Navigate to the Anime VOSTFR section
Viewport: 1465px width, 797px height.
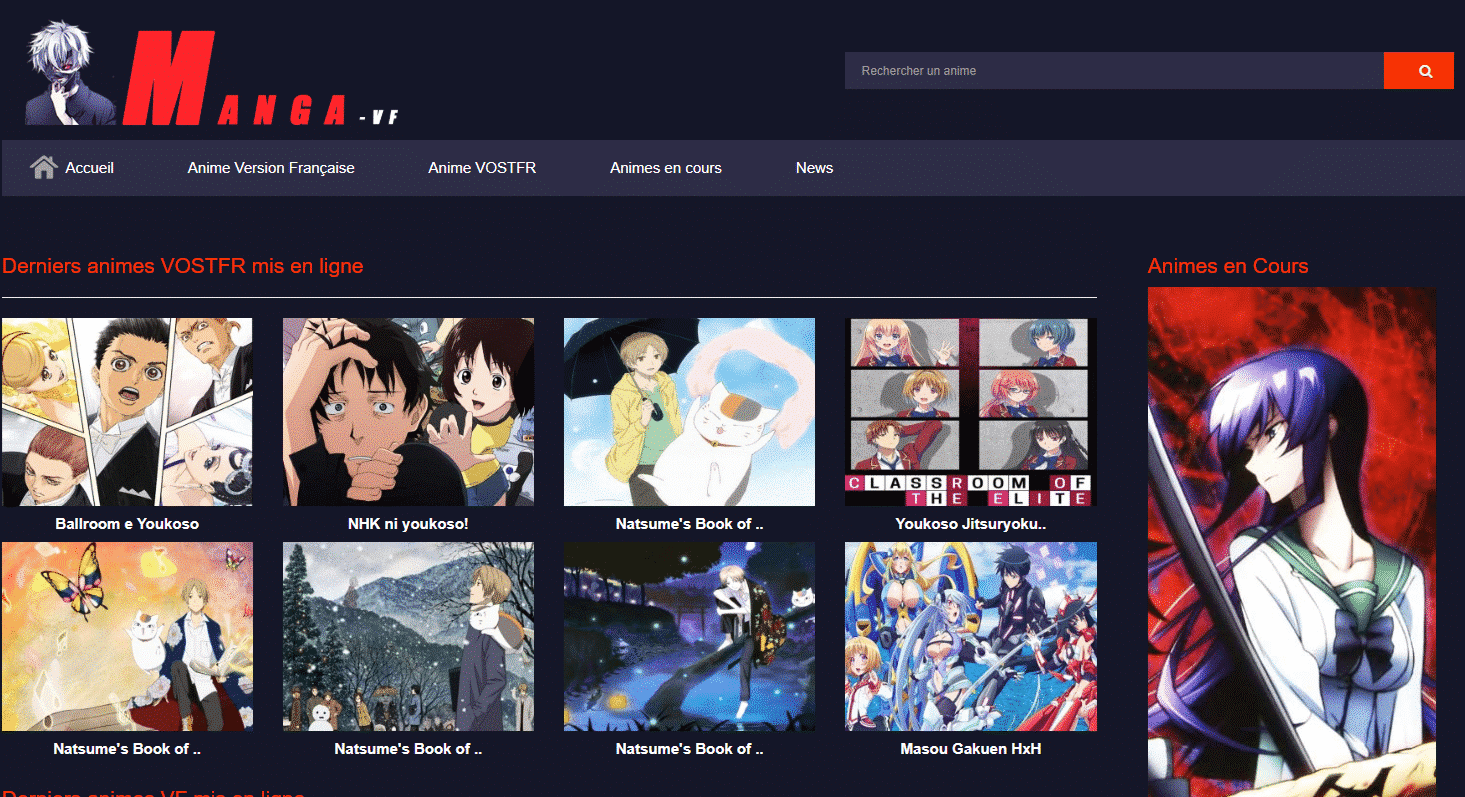[x=482, y=168]
